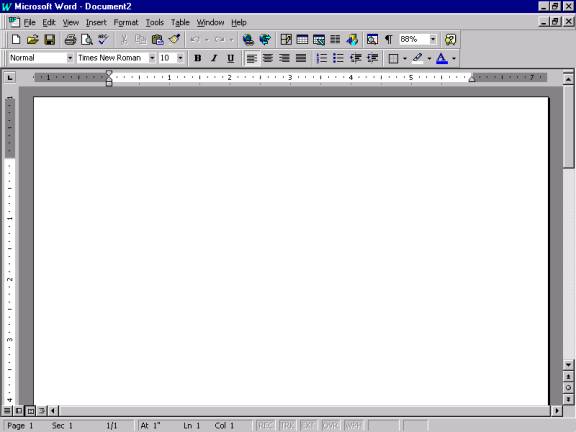Click the Save floppy disk icon
576x432 pixels.
(x=50, y=39)
